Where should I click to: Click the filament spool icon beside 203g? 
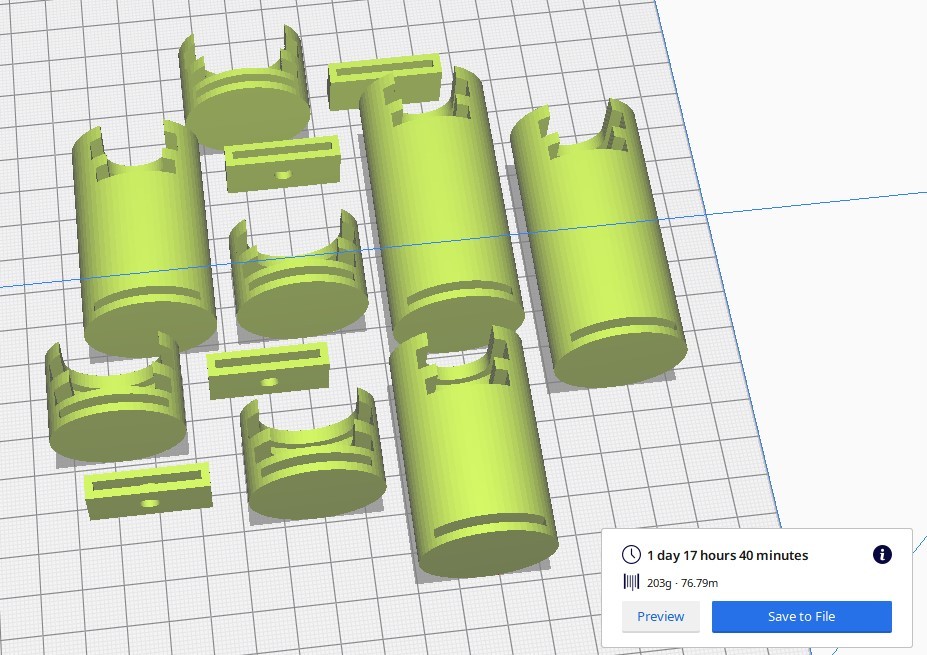(x=631, y=582)
